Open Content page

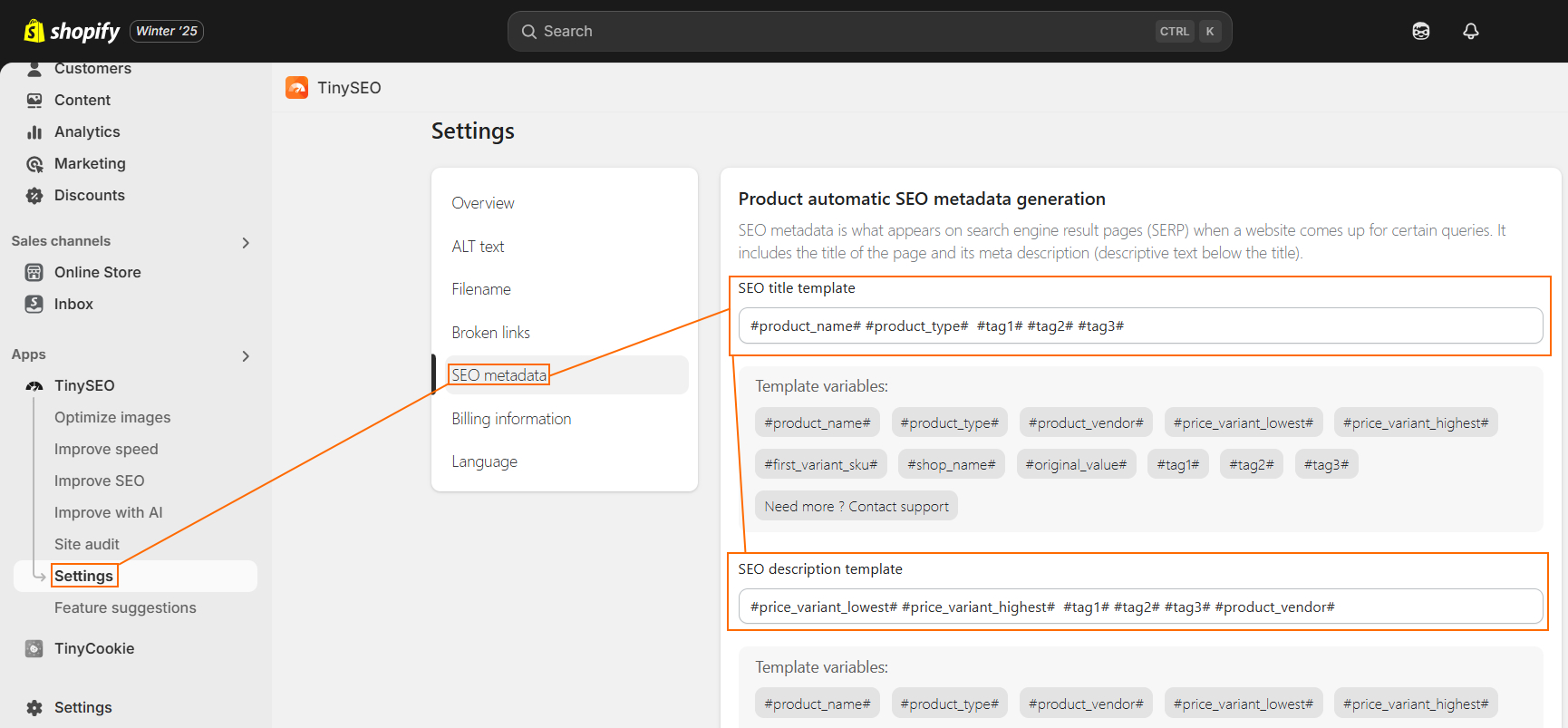(82, 100)
